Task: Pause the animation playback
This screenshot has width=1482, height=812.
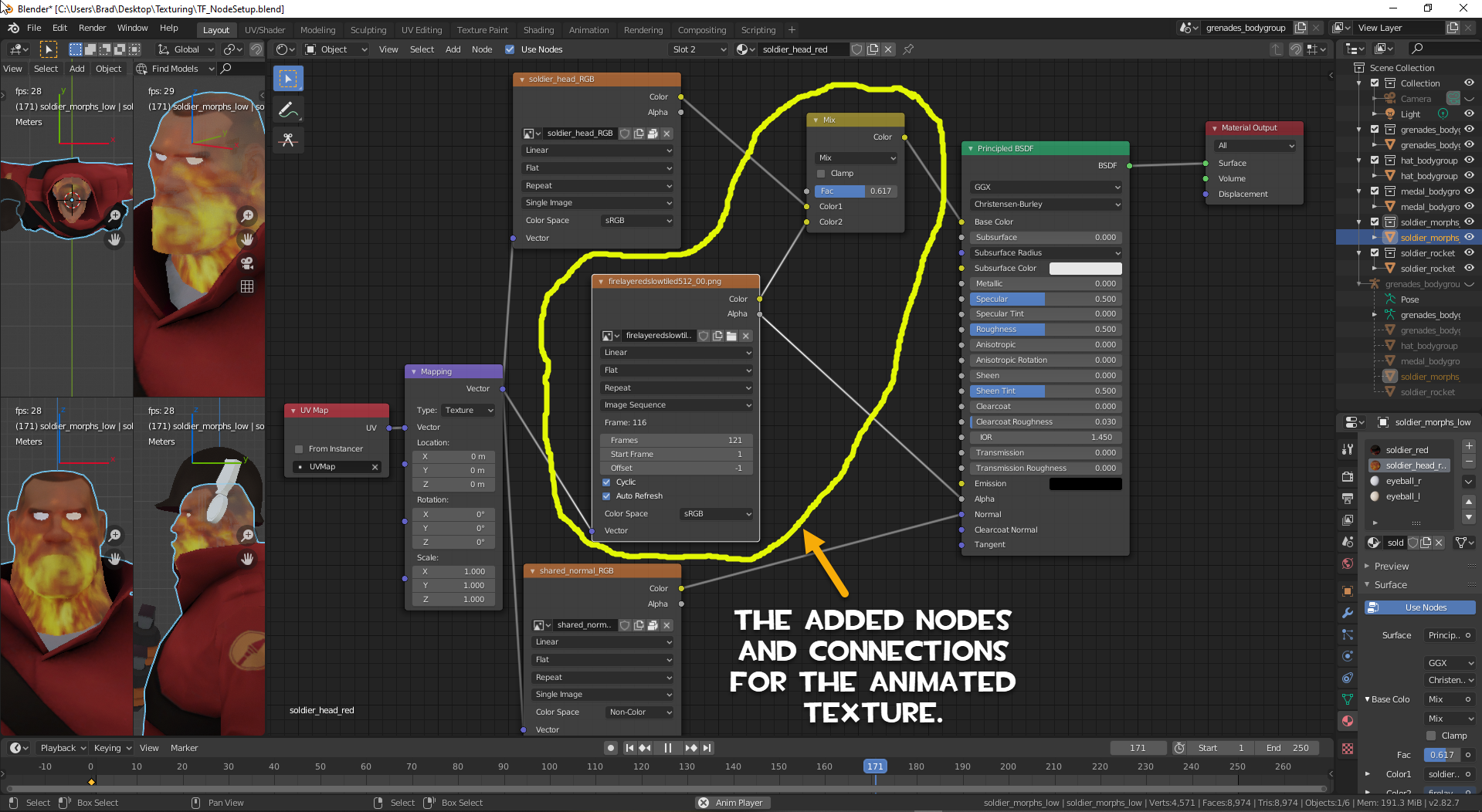Action: (x=668, y=748)
